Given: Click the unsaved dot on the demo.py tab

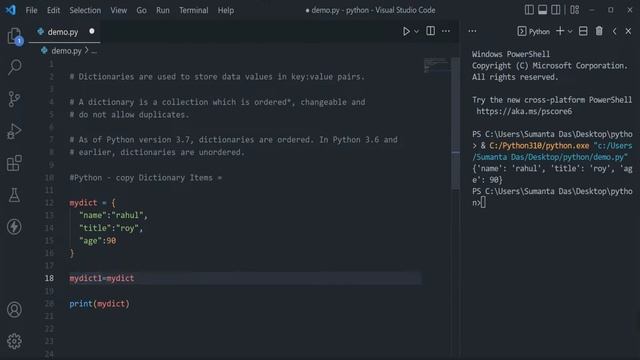Looking at the screenshot, I should click(x=92, y=31).
